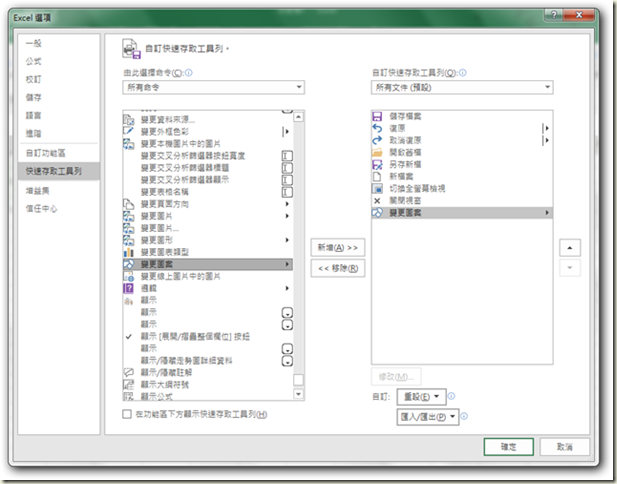Open help with the ? title bar button

554,15
